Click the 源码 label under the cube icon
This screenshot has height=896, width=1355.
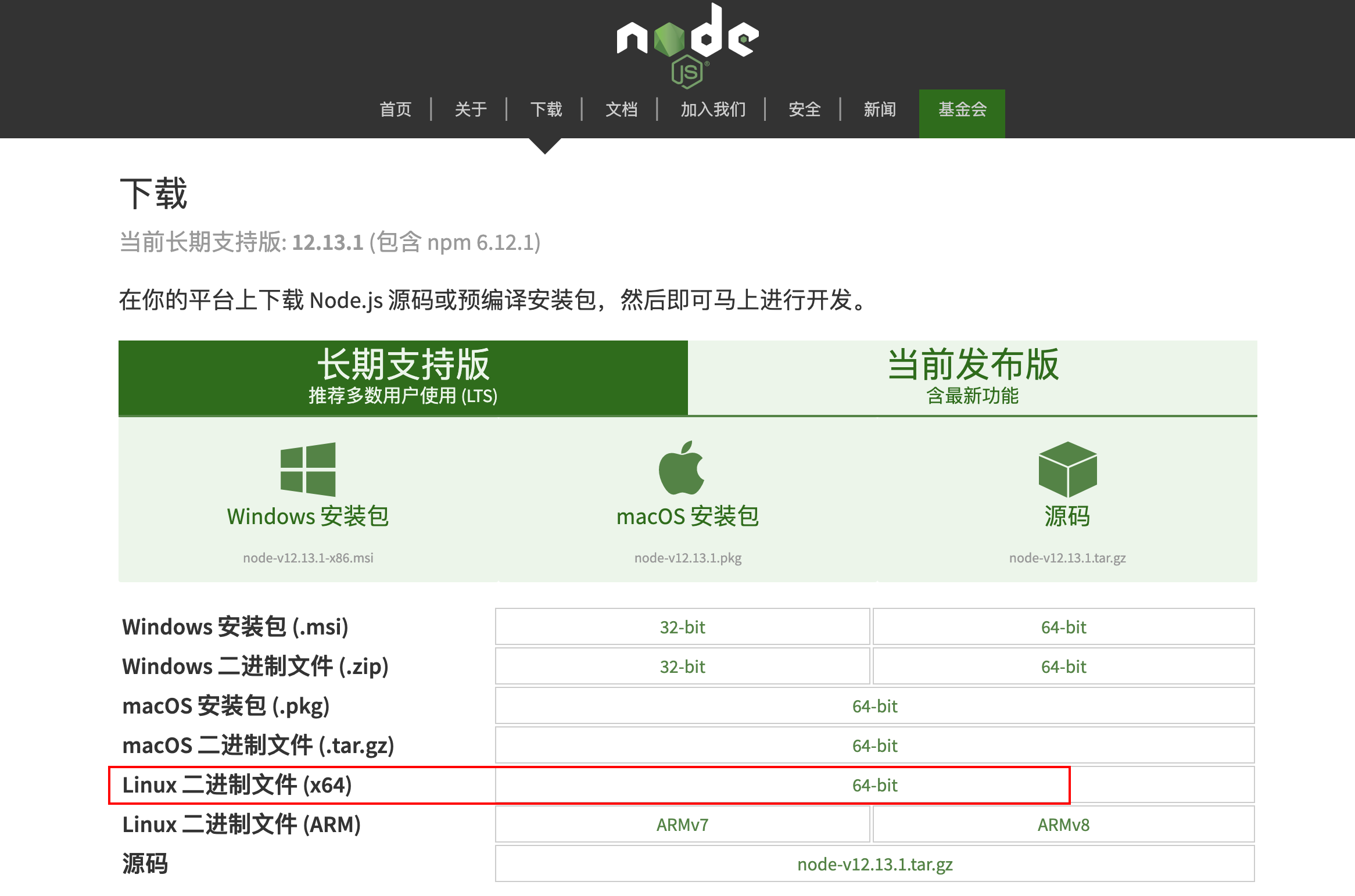[x=1067, y=516]
